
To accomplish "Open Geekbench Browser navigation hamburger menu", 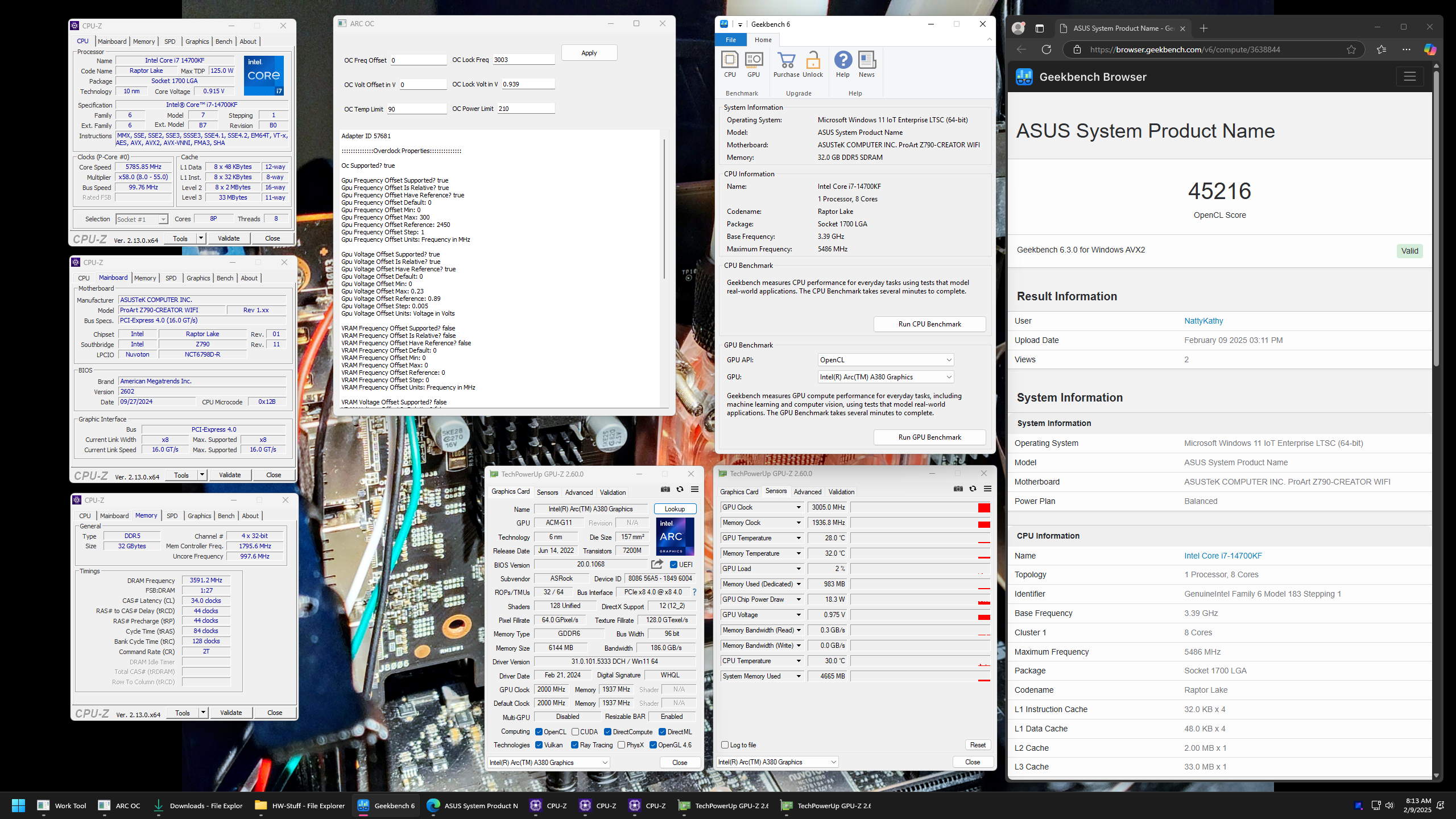I will (x=1409, y=77).
